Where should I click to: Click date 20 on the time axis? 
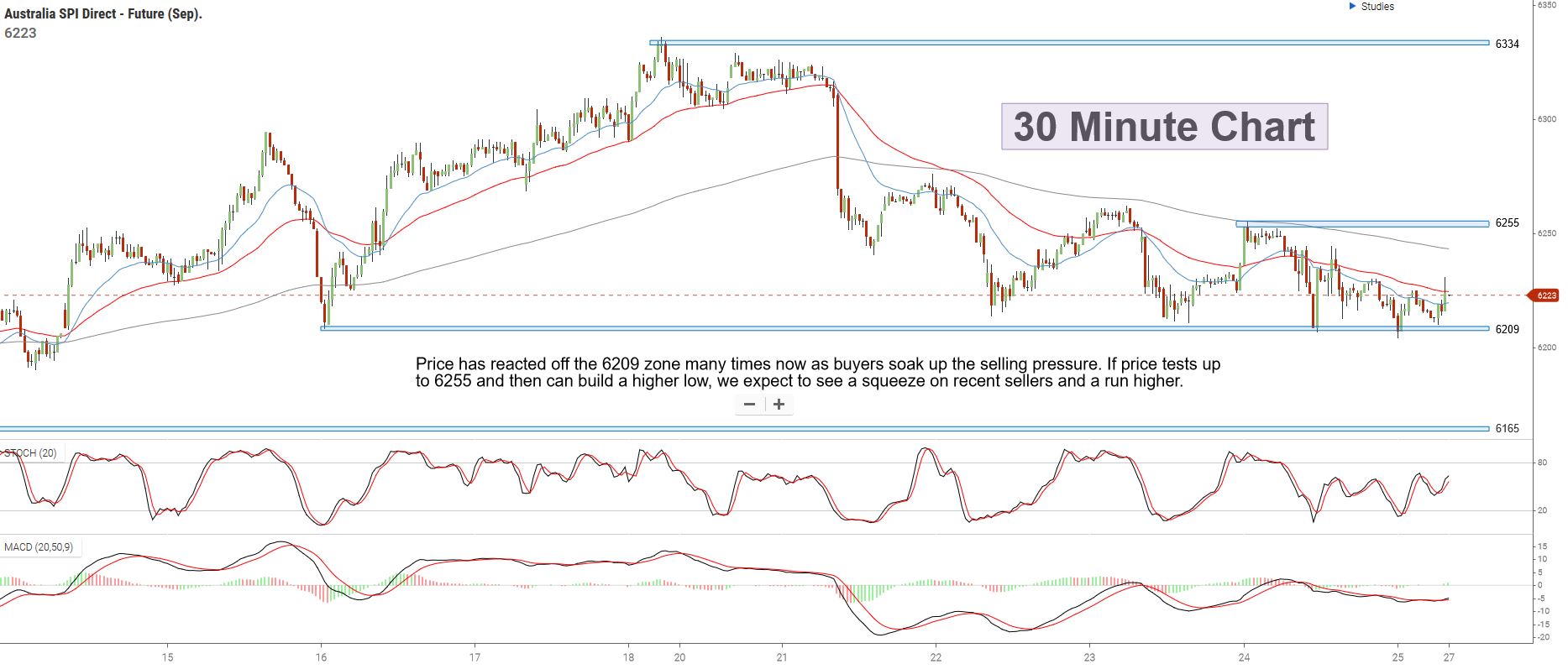pyautogui.click(x=680, y=657)
